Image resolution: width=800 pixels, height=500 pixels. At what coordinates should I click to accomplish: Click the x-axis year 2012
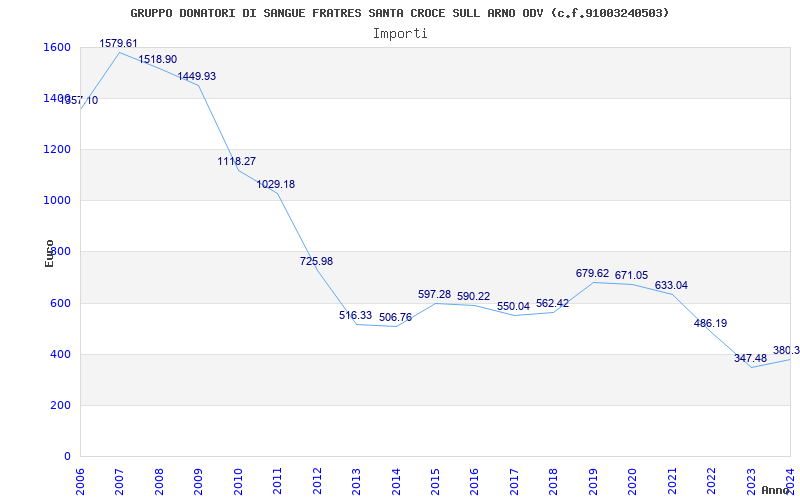point(317,482)
